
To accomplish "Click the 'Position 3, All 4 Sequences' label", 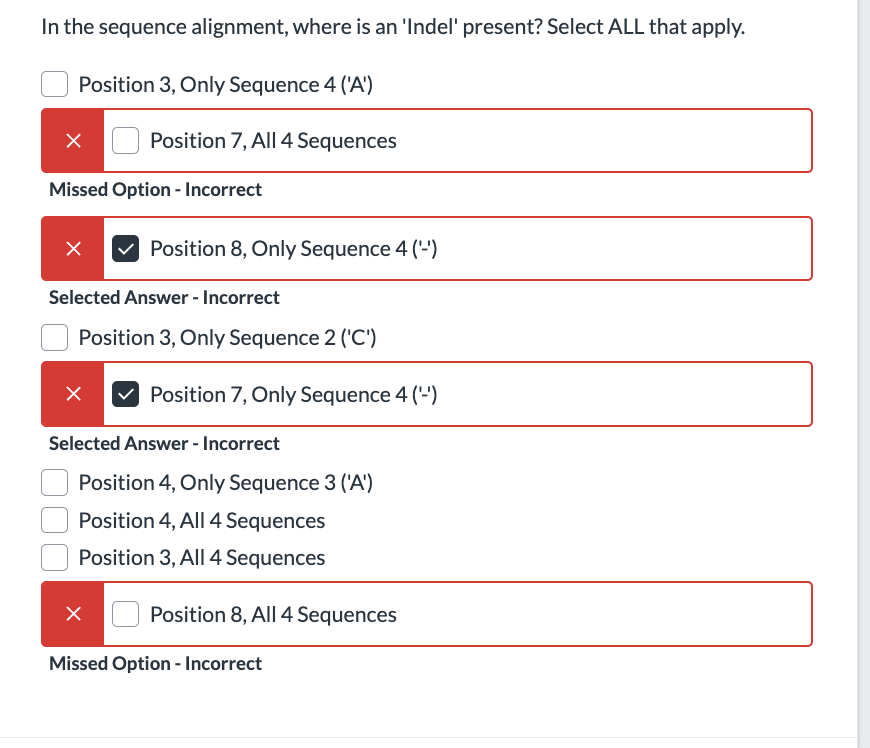I will pos(201,557).
